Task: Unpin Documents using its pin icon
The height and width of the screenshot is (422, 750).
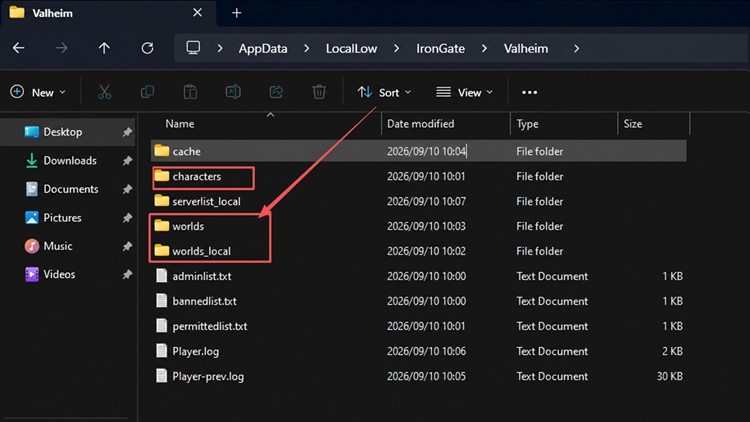Action: pyautogui.click(x=127, y=189)
